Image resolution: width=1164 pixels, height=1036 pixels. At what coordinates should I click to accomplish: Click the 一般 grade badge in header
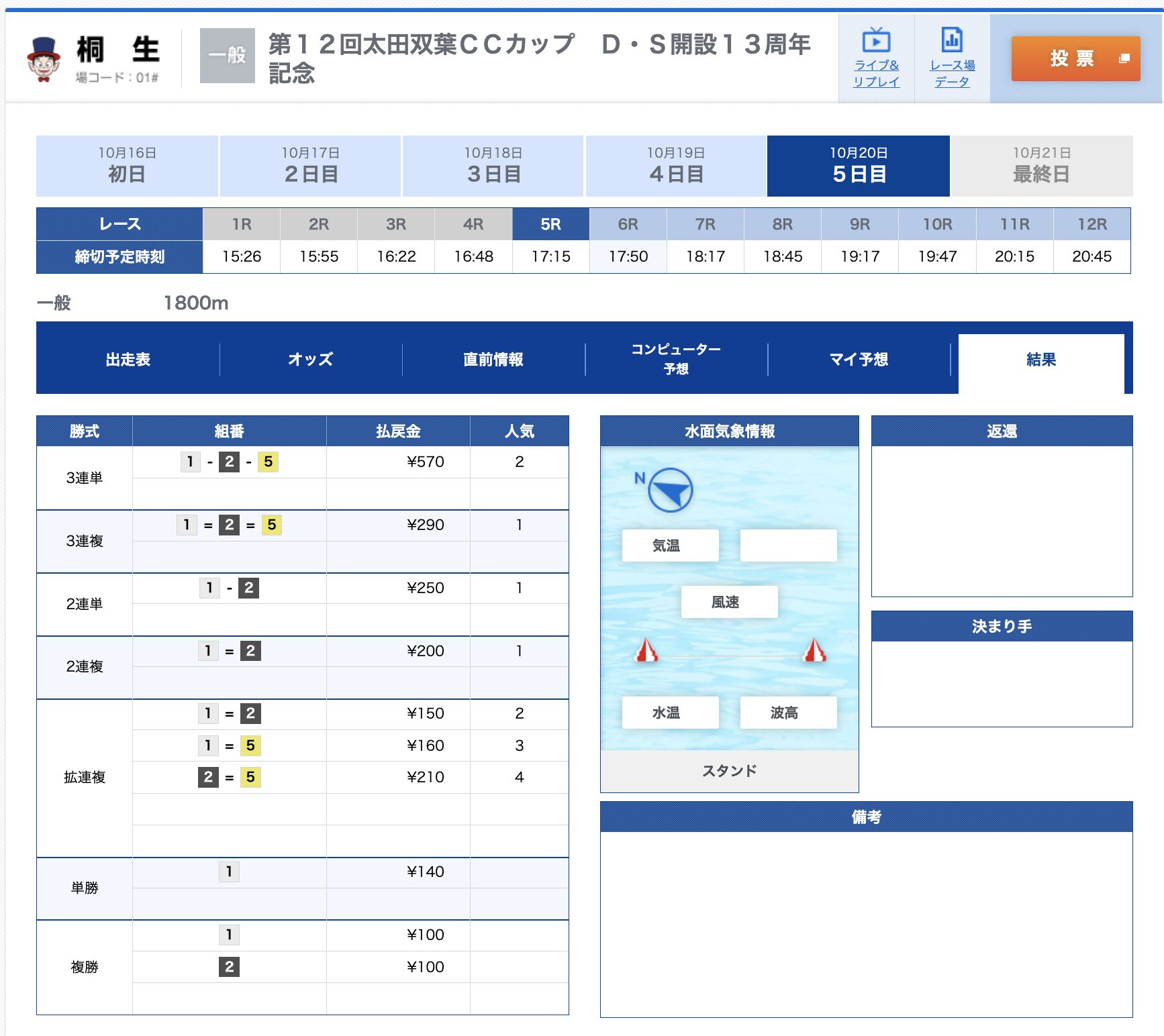227,56
